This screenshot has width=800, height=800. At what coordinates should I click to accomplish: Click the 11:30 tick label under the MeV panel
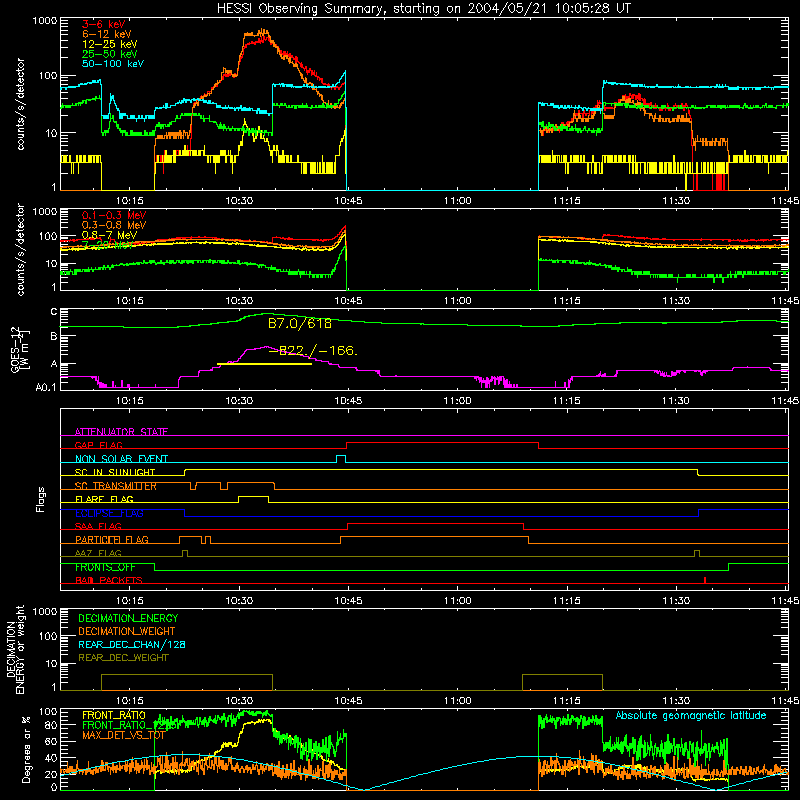point(676,301)
